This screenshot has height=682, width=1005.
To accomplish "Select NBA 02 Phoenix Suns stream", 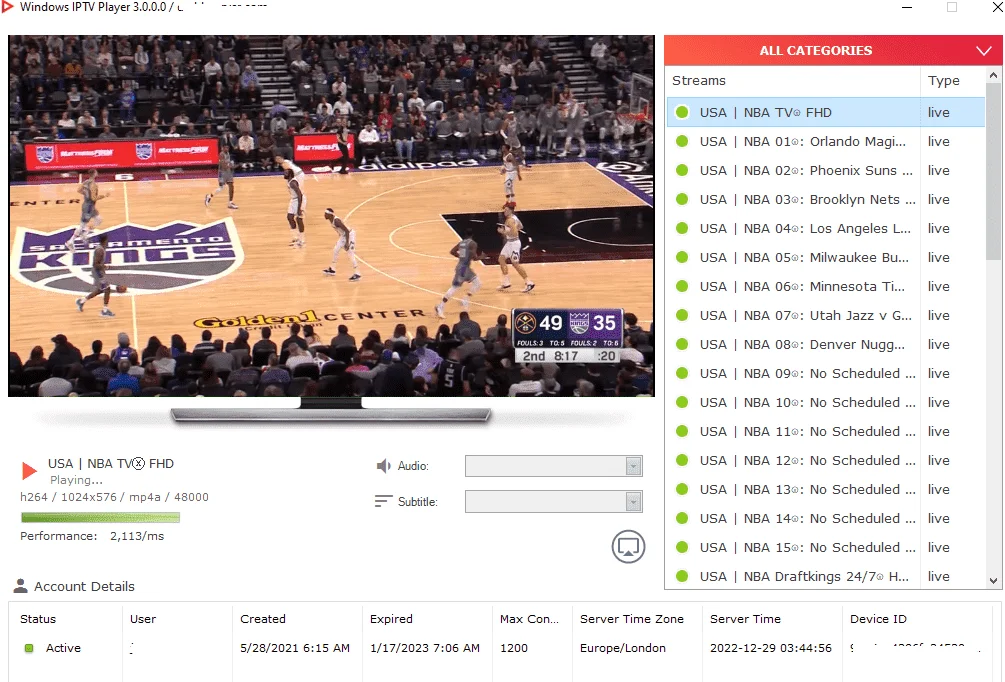I will point(826,170).
